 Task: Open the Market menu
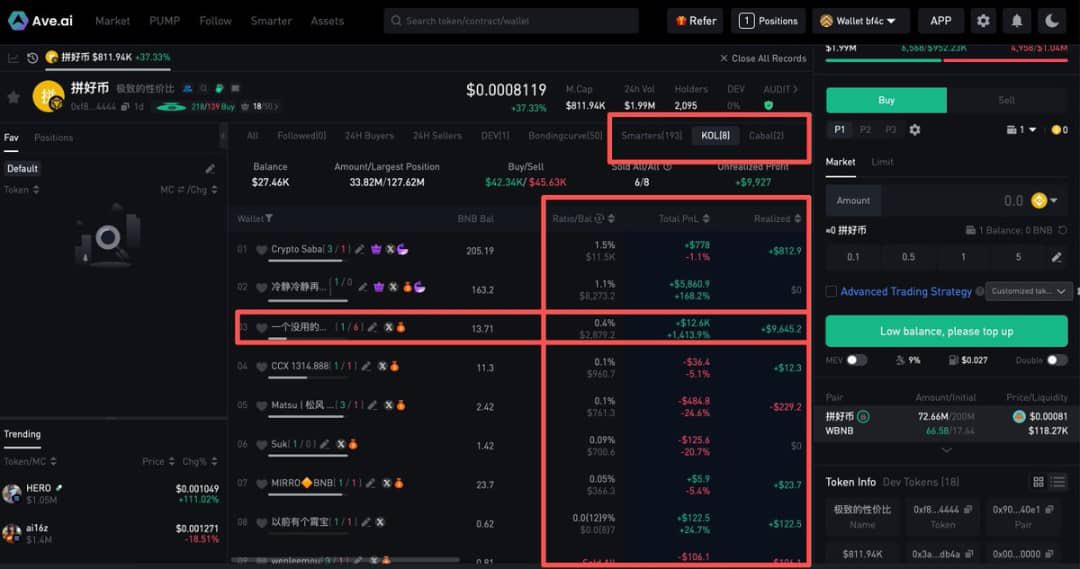(112, 21)
